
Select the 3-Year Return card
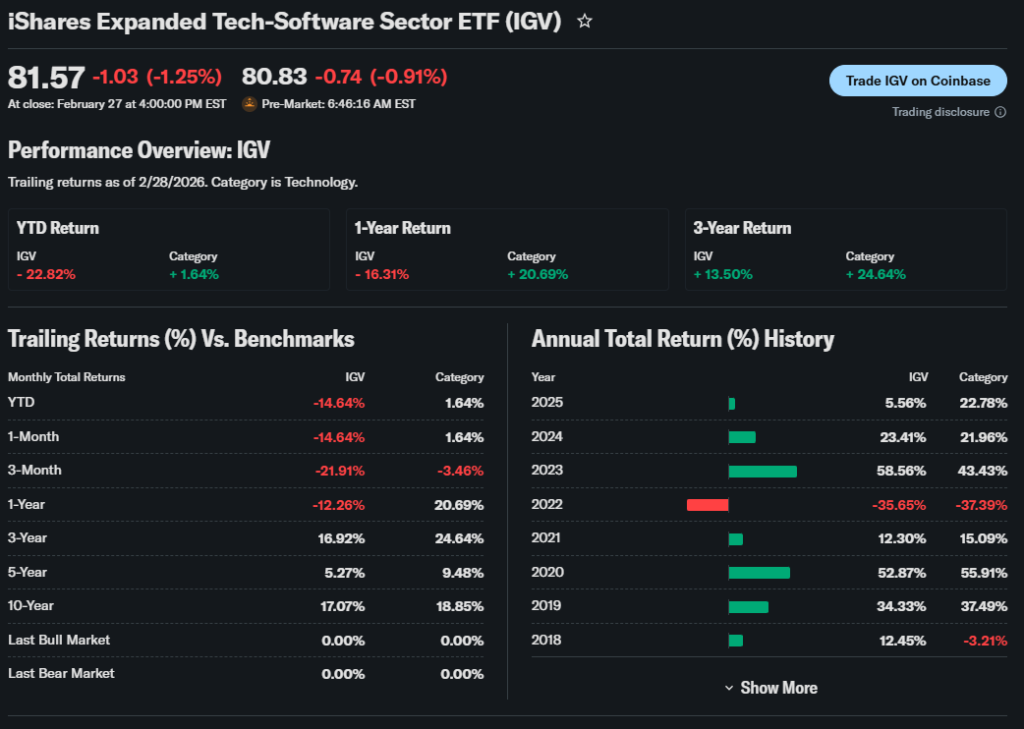[846, 250]
